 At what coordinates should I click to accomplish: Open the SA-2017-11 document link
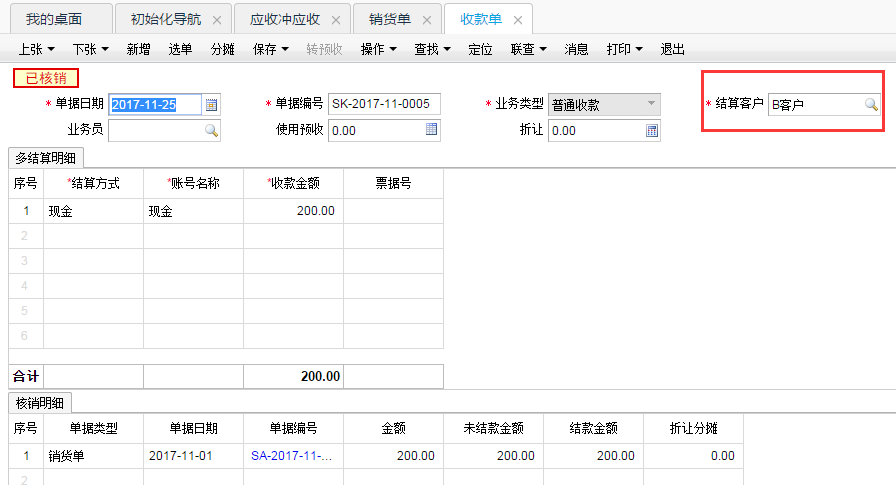(291, 456)
